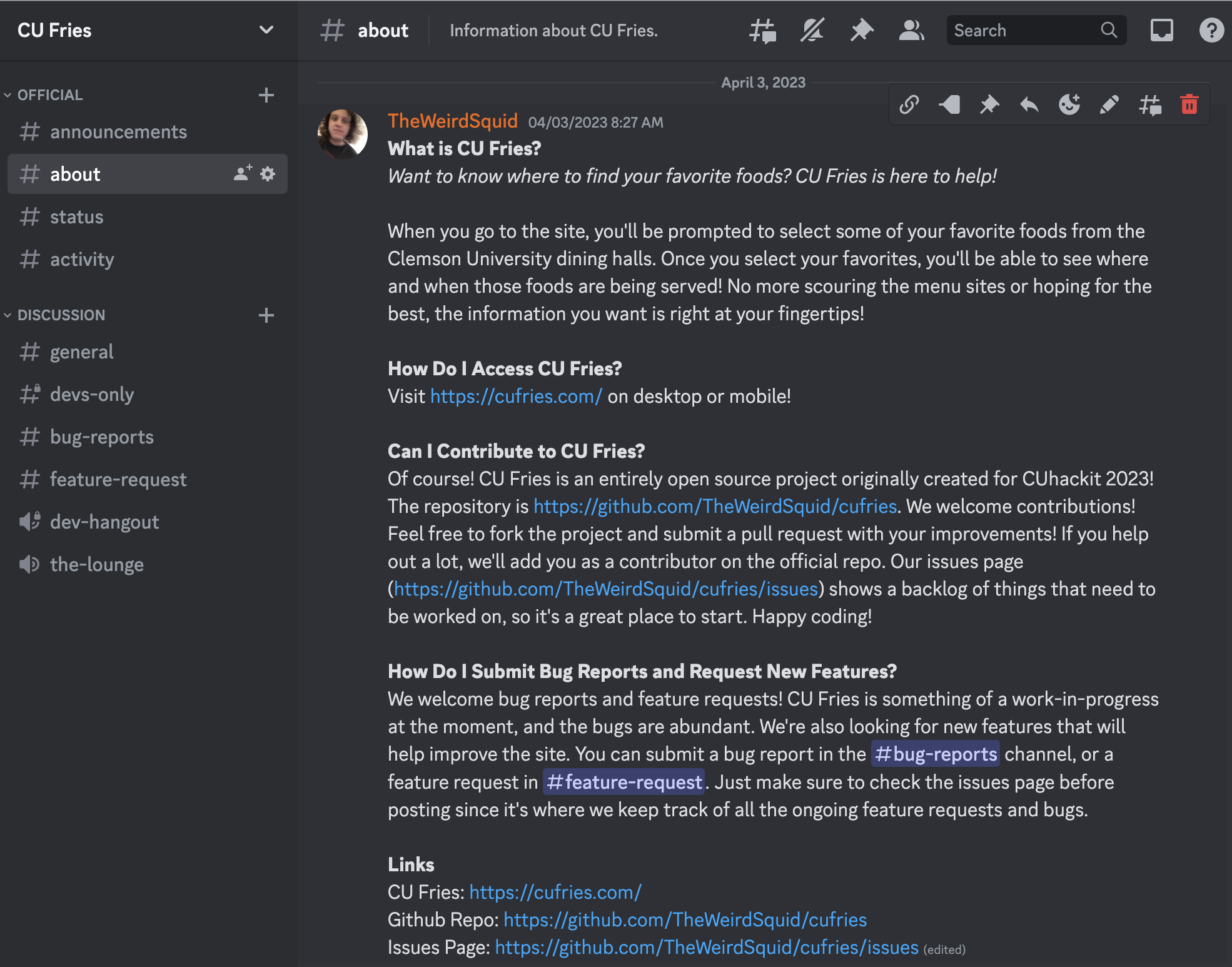The image size is (1232, 967).
Task: Focus the Search input field
Action: coord(1036,30)
